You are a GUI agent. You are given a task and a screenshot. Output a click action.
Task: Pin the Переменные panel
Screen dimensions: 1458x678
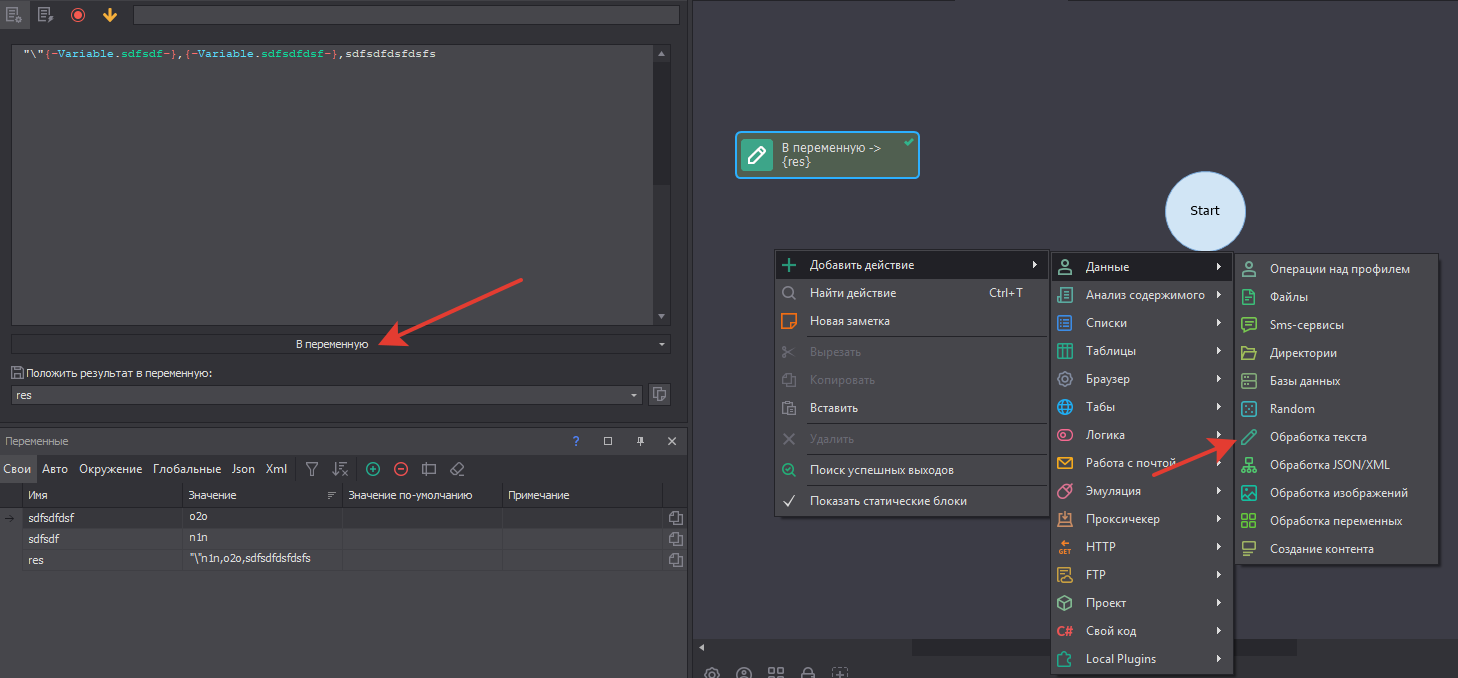pos(640,441)
